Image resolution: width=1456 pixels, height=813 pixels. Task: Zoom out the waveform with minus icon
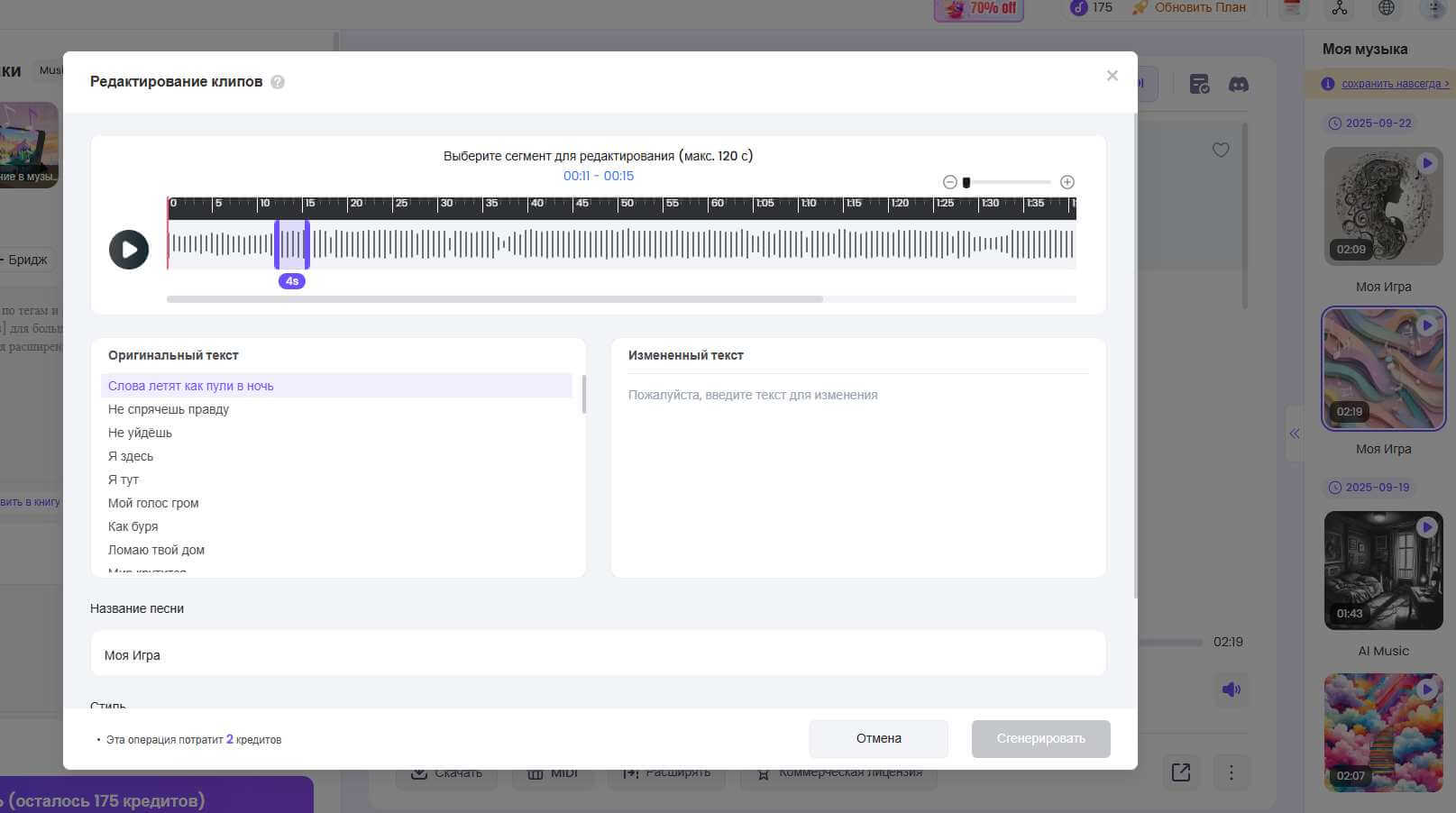click(x=949, y=182)
